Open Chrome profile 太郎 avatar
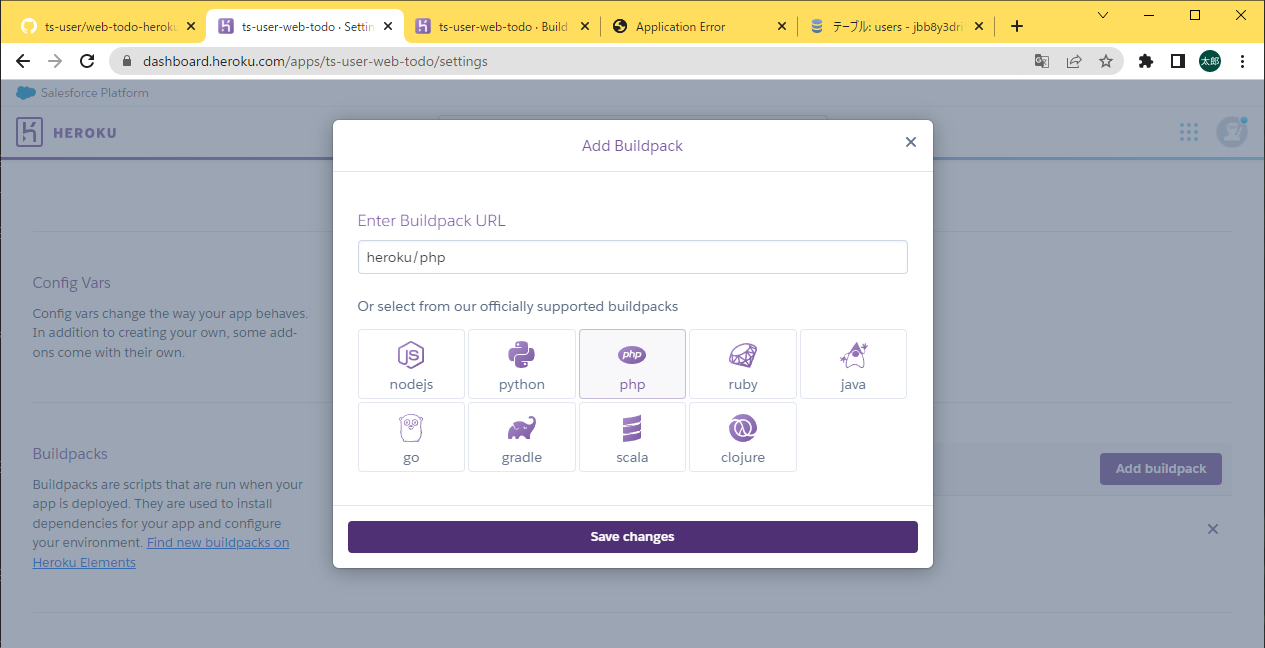 1210,61
